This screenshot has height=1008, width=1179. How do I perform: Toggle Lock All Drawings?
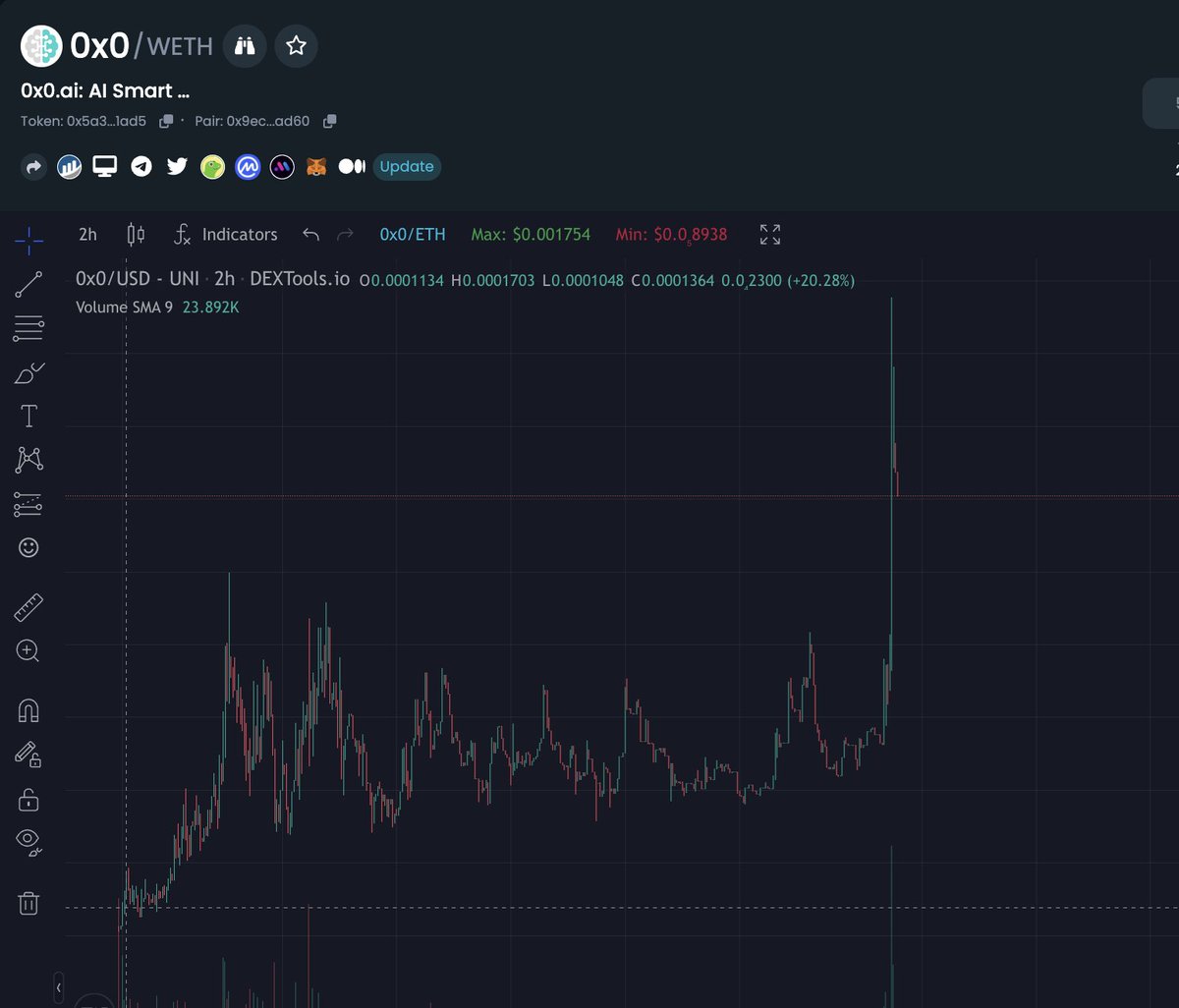[28, 800]
